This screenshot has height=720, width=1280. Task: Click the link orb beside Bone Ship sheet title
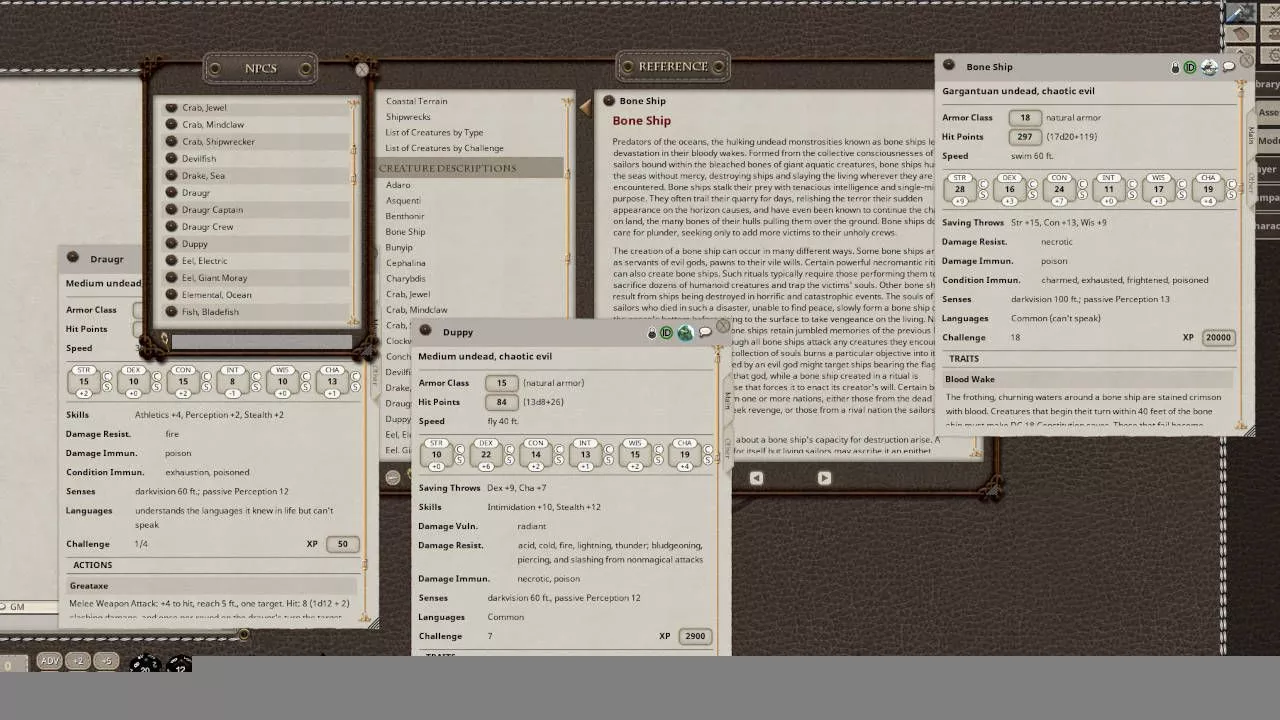pyautogui.click(x=949, y=66)
